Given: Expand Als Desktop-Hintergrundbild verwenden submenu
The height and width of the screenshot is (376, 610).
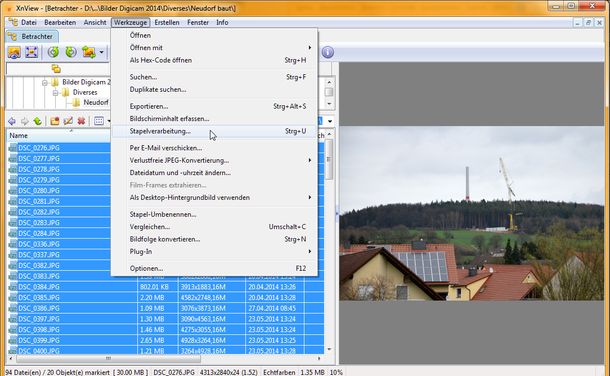Looking at the screenshot, I should 310,198.
